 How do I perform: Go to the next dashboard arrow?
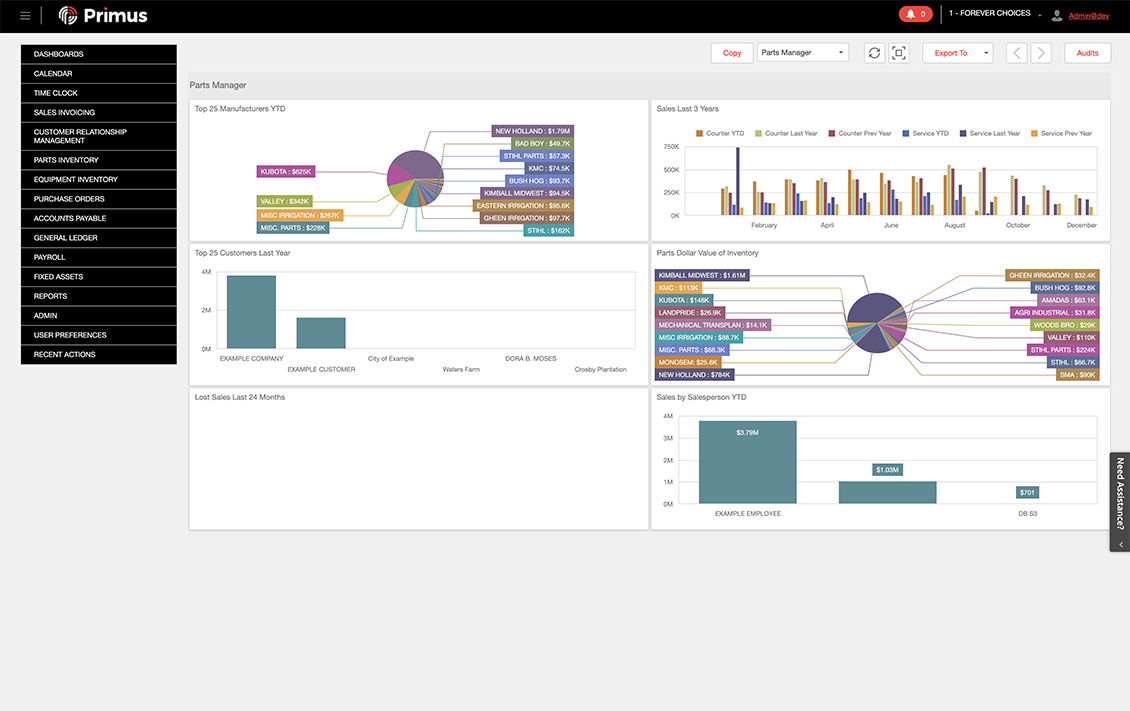point(1041,53)
